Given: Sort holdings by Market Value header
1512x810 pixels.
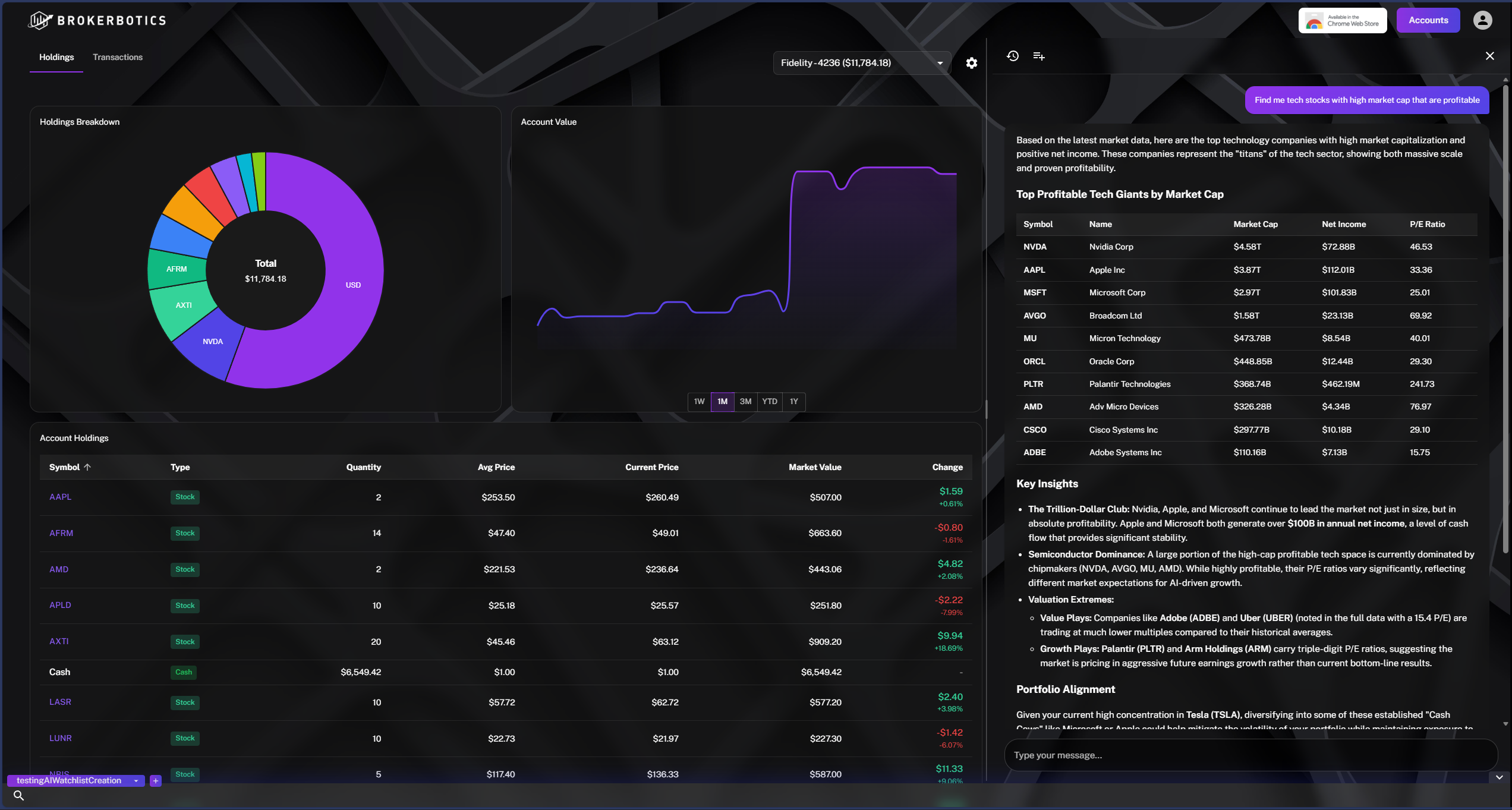Looking at the screenshot, I should (815, 467).
